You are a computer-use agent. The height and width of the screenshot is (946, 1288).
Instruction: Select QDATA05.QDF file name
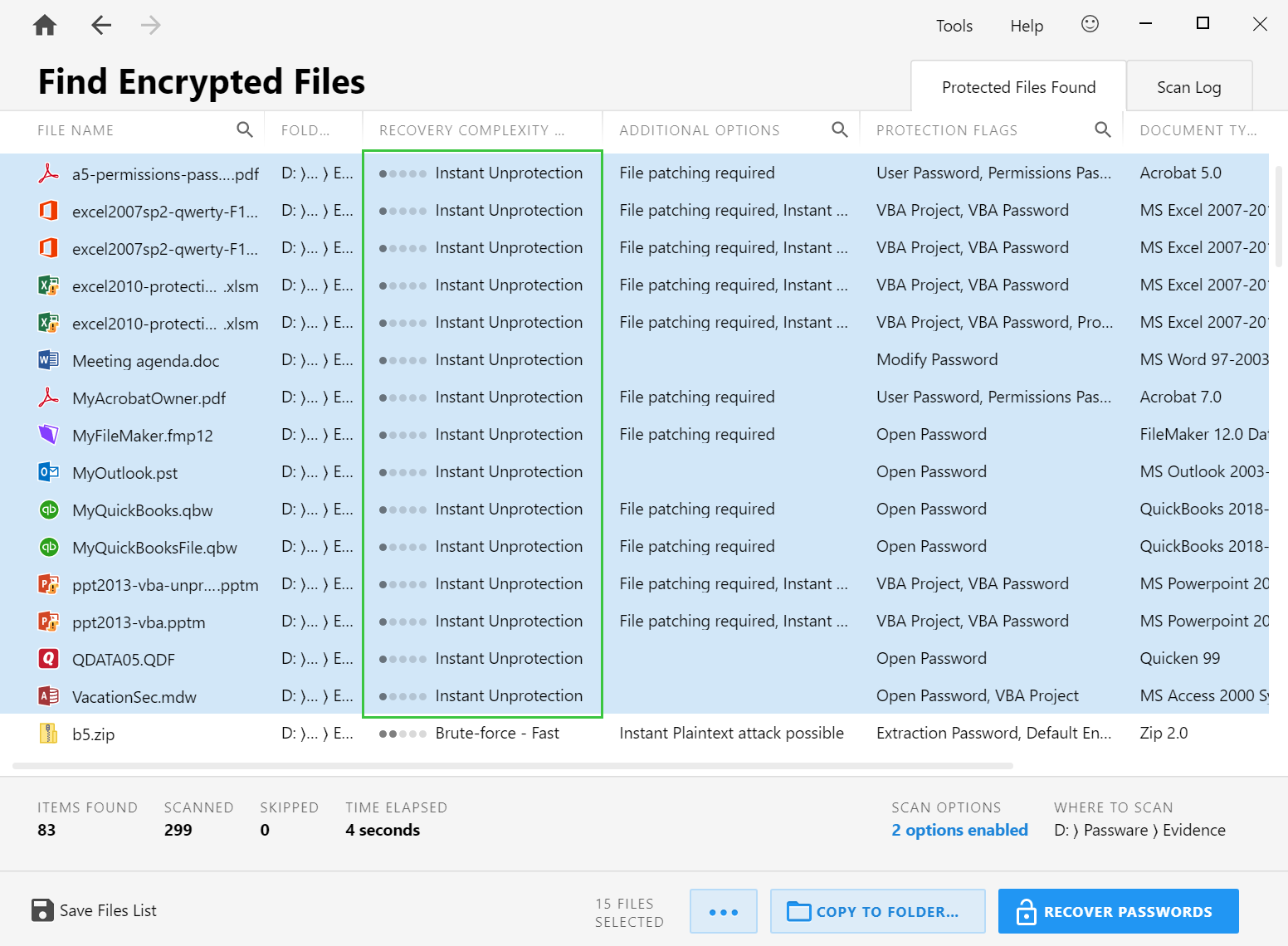coord(124,660)
